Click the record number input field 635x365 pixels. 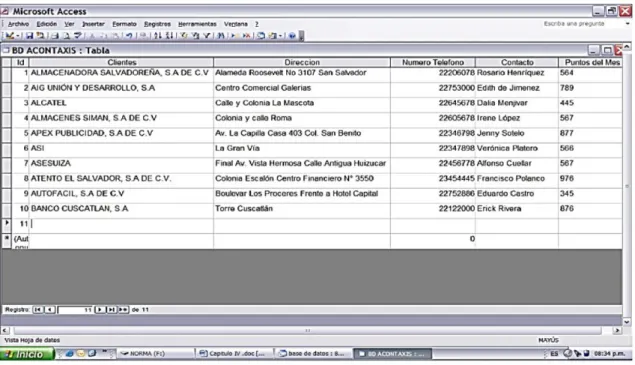coord(75,310)
